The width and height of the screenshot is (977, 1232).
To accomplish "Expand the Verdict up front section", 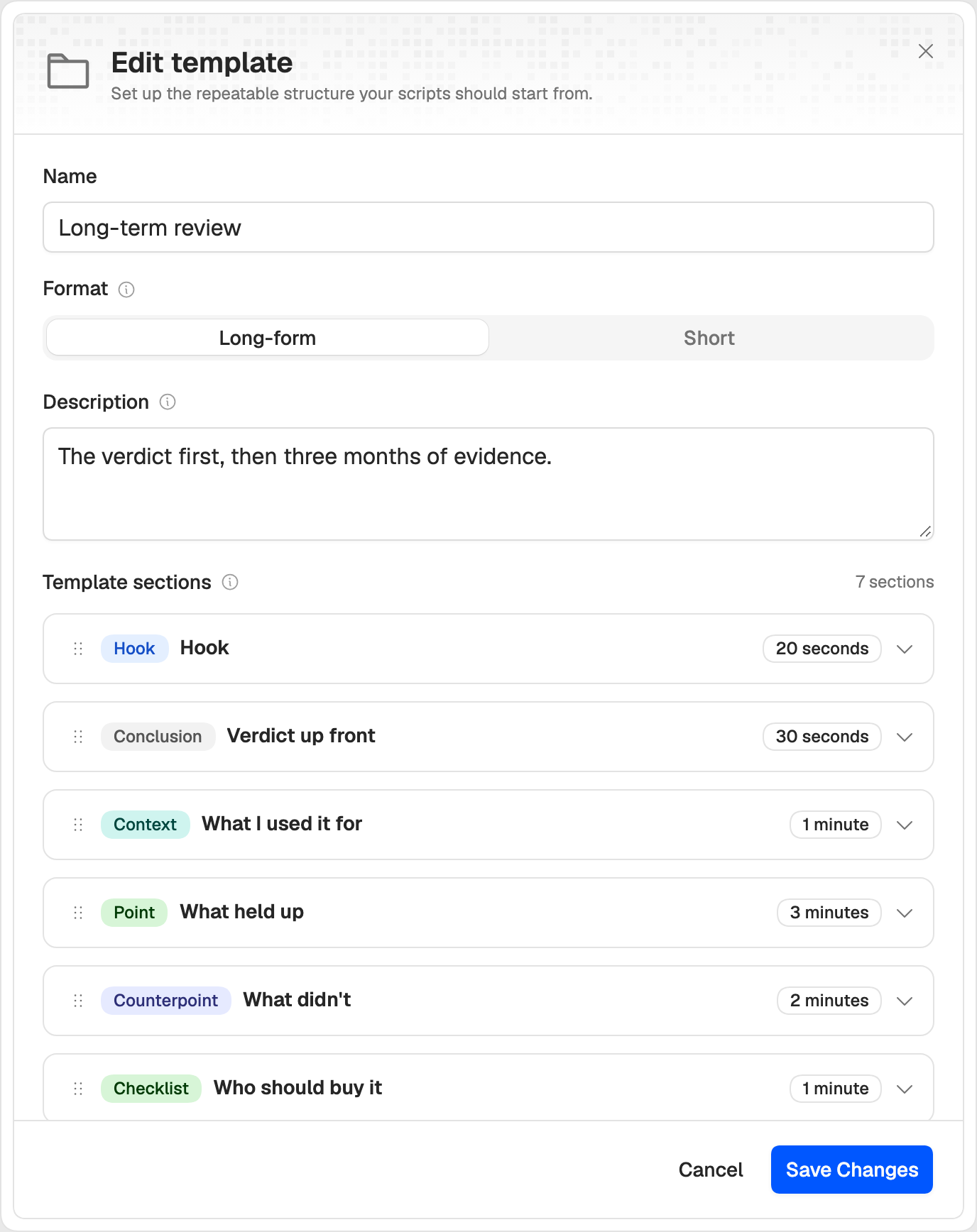I will coord(905,737).
